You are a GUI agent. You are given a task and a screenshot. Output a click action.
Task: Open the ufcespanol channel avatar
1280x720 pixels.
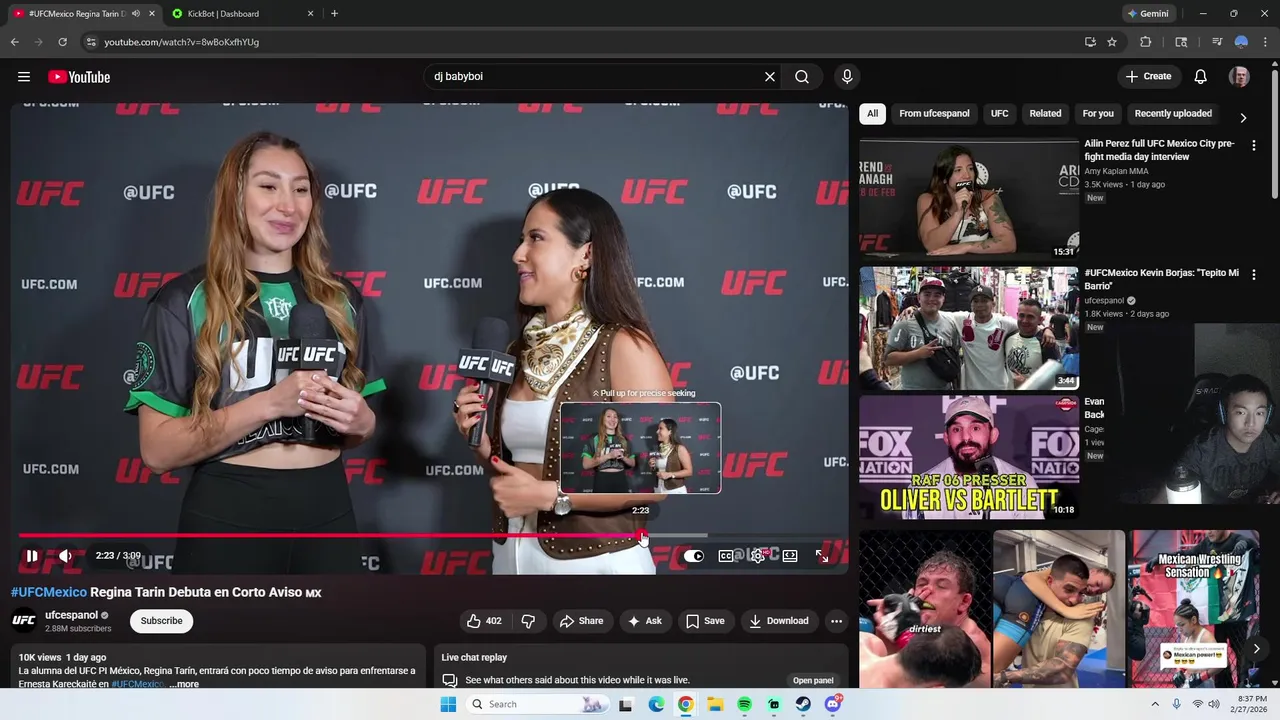(24, 621)
